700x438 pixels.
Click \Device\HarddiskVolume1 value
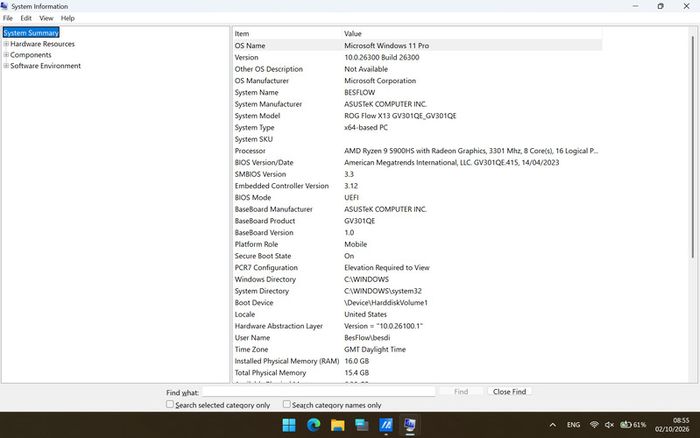(386, 303)
